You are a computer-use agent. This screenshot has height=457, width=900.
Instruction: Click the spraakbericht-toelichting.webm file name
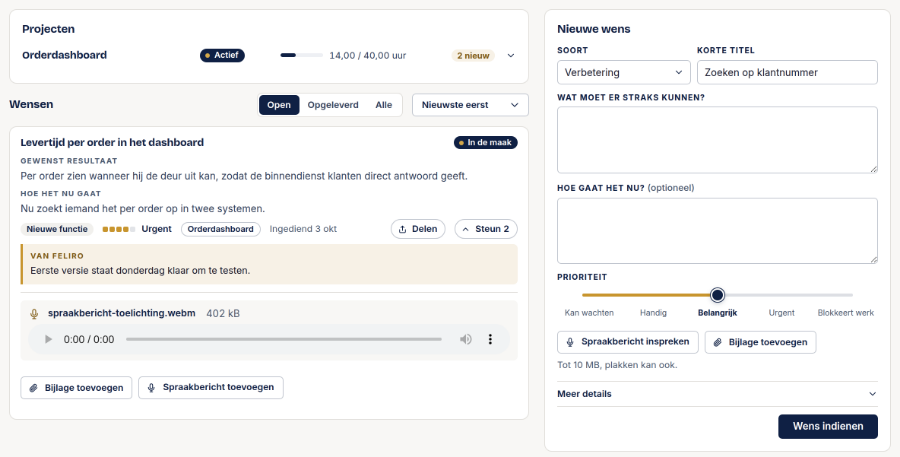click(122, 313)
